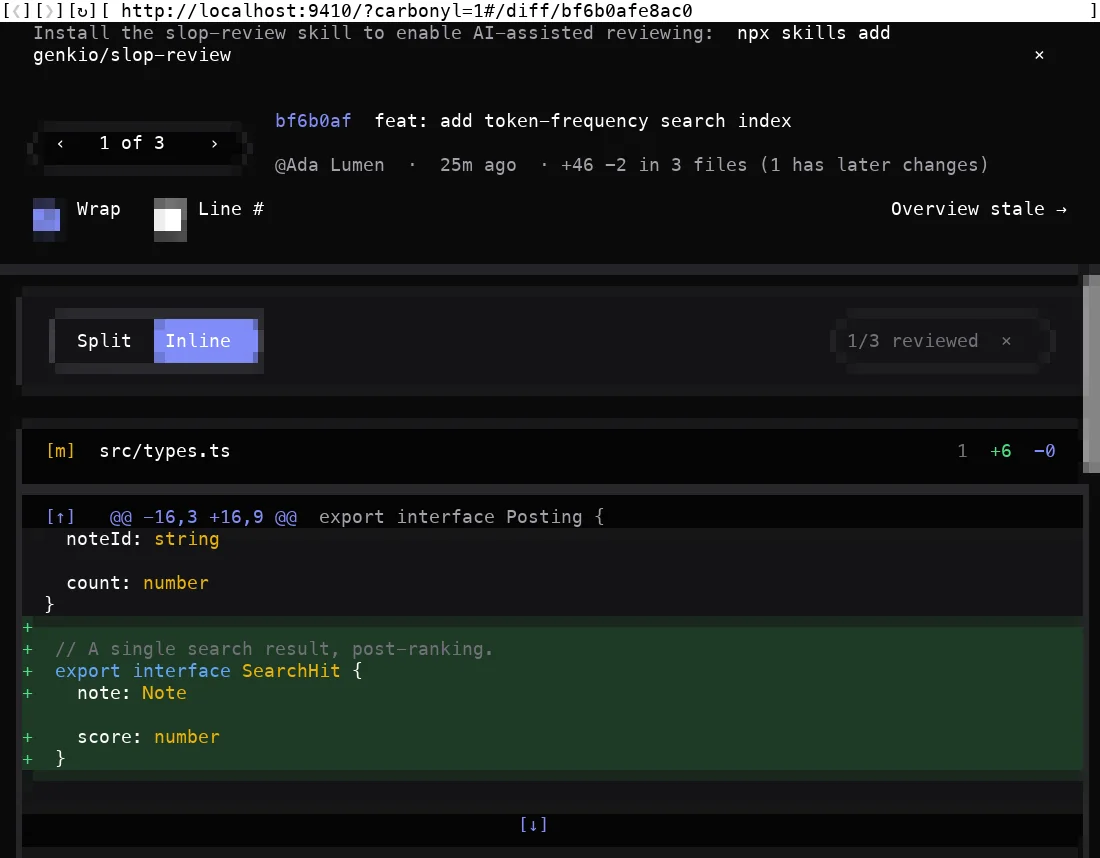The image size is (1100, 858).
Task: Clear the 1/3 reviewed indicator
Action: (x=1007, y=341)
